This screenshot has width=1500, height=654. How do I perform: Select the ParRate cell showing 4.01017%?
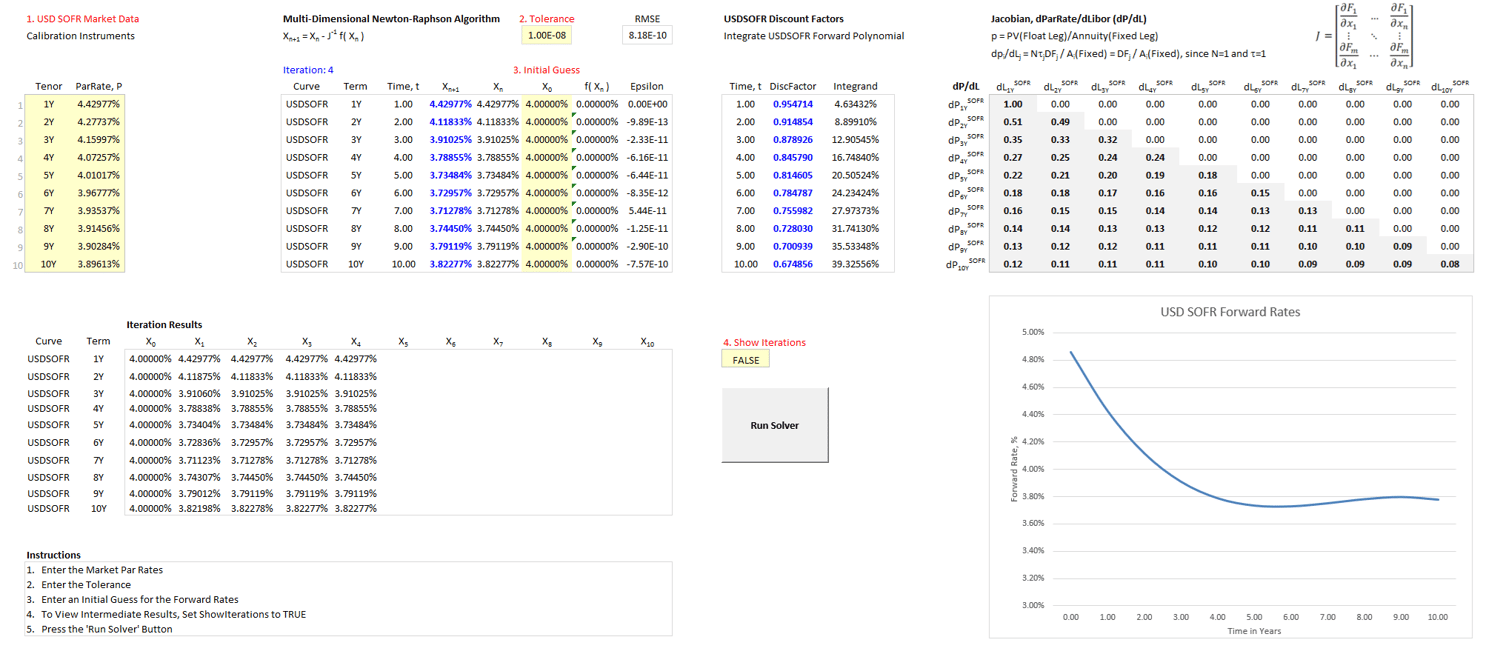[98, 175]
